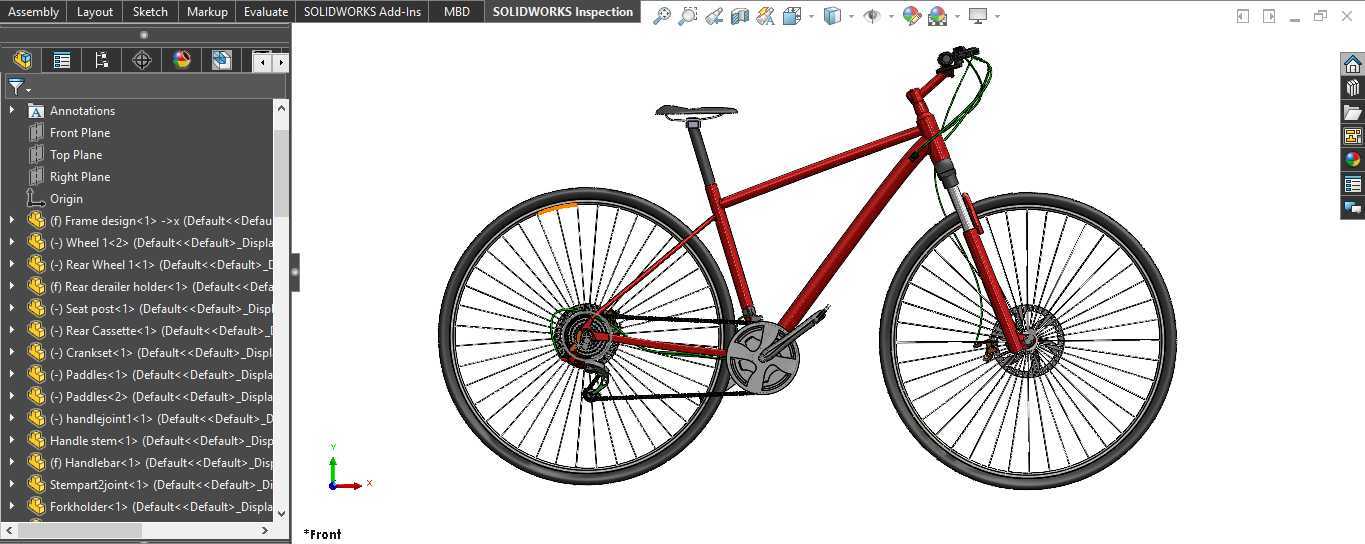Expand the Frame design<1> component
The image size is (1365, 544).
click(12, 220)
